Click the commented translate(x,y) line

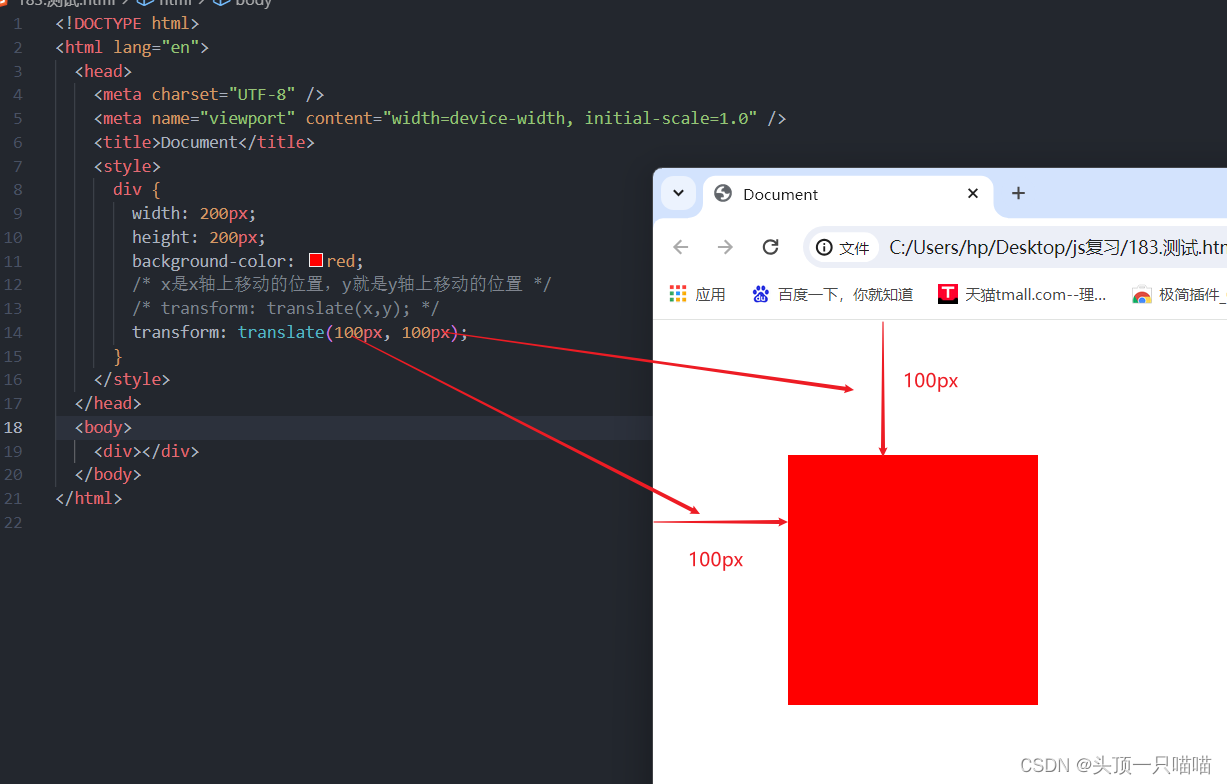(x=285, y=308)
